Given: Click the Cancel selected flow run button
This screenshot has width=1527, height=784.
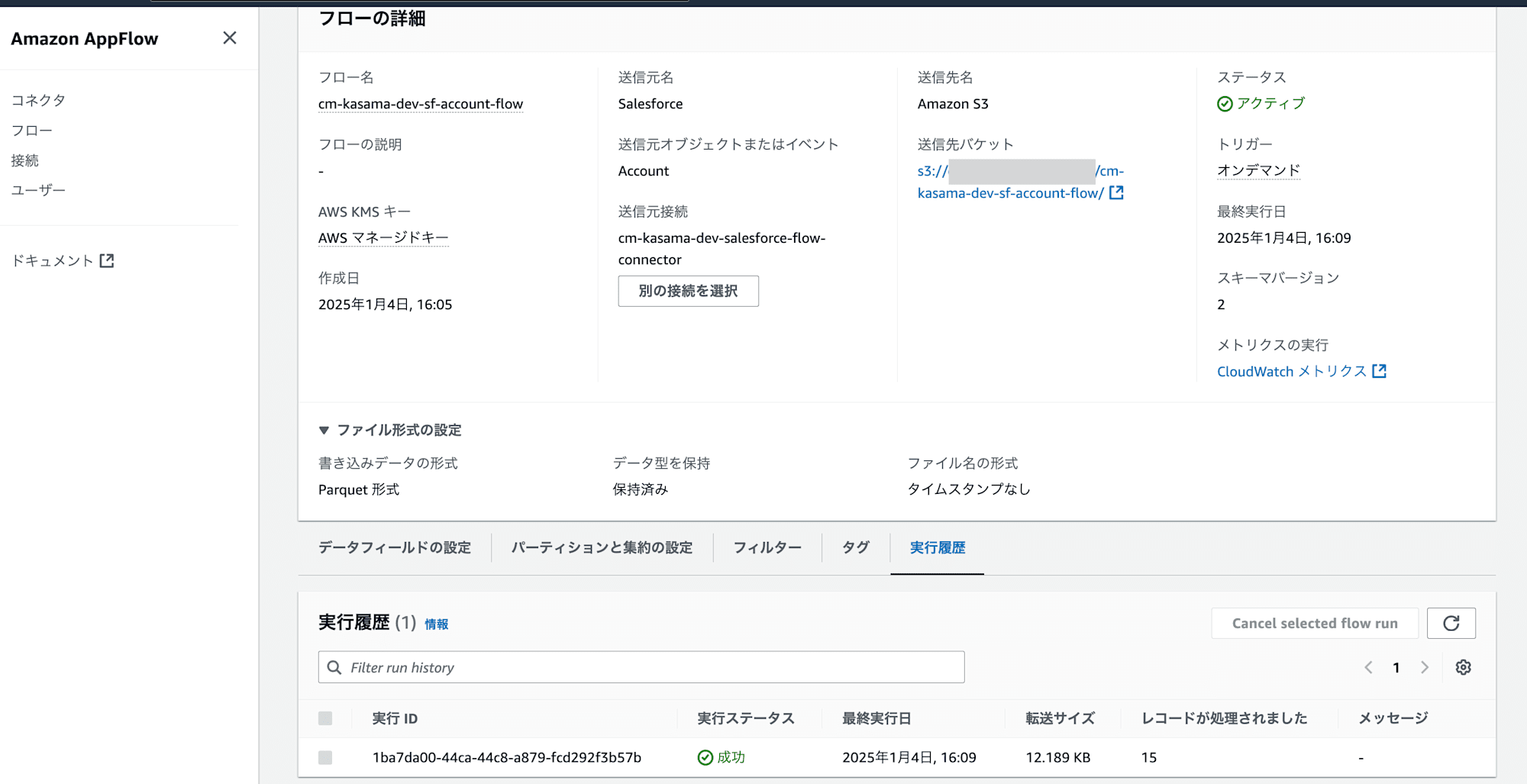Looking at the screenshot, I should click(x=1315, y=623).
